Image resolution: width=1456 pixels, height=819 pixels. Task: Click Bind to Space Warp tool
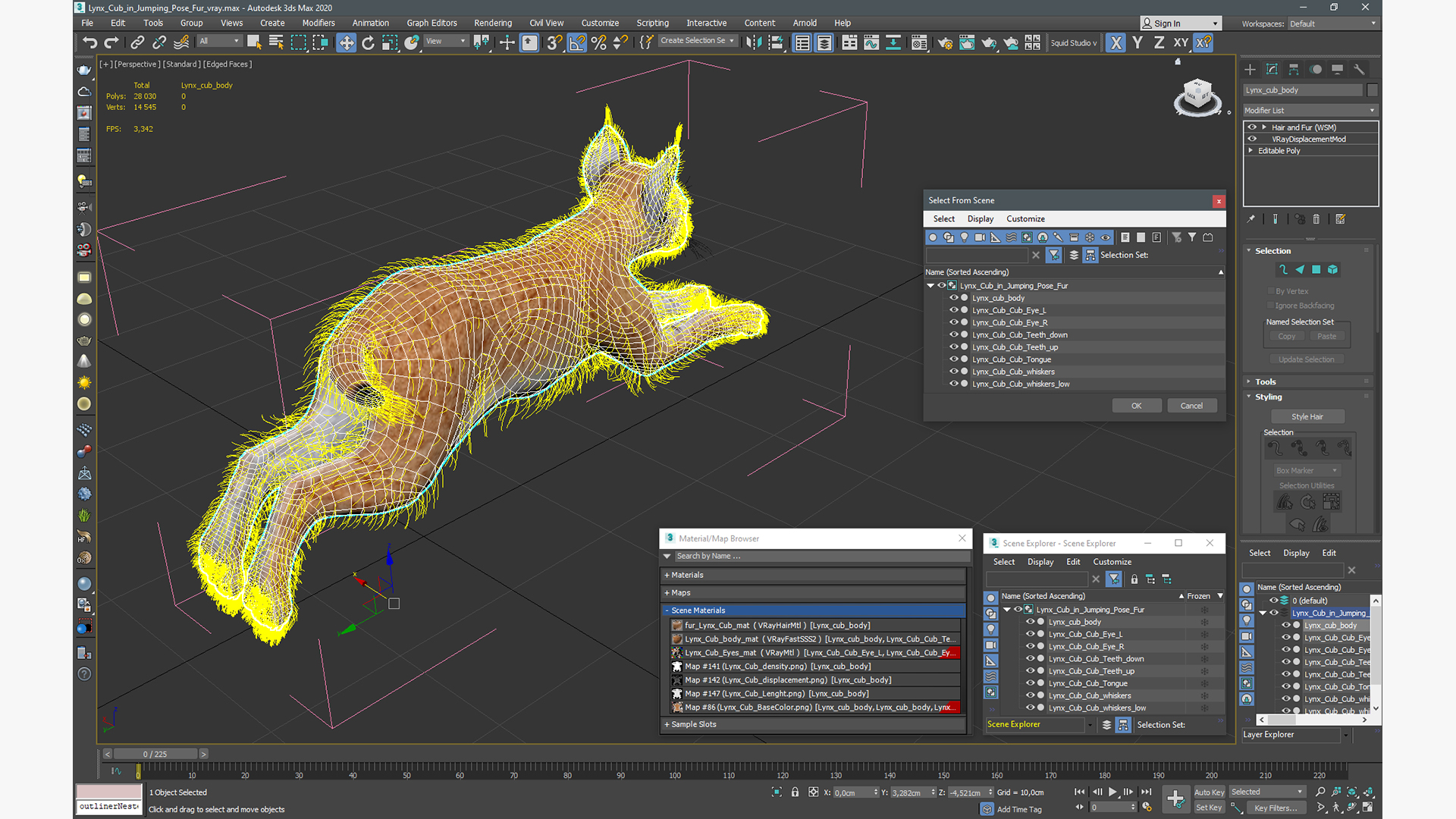pyautogui.click(x=181, y=43)
